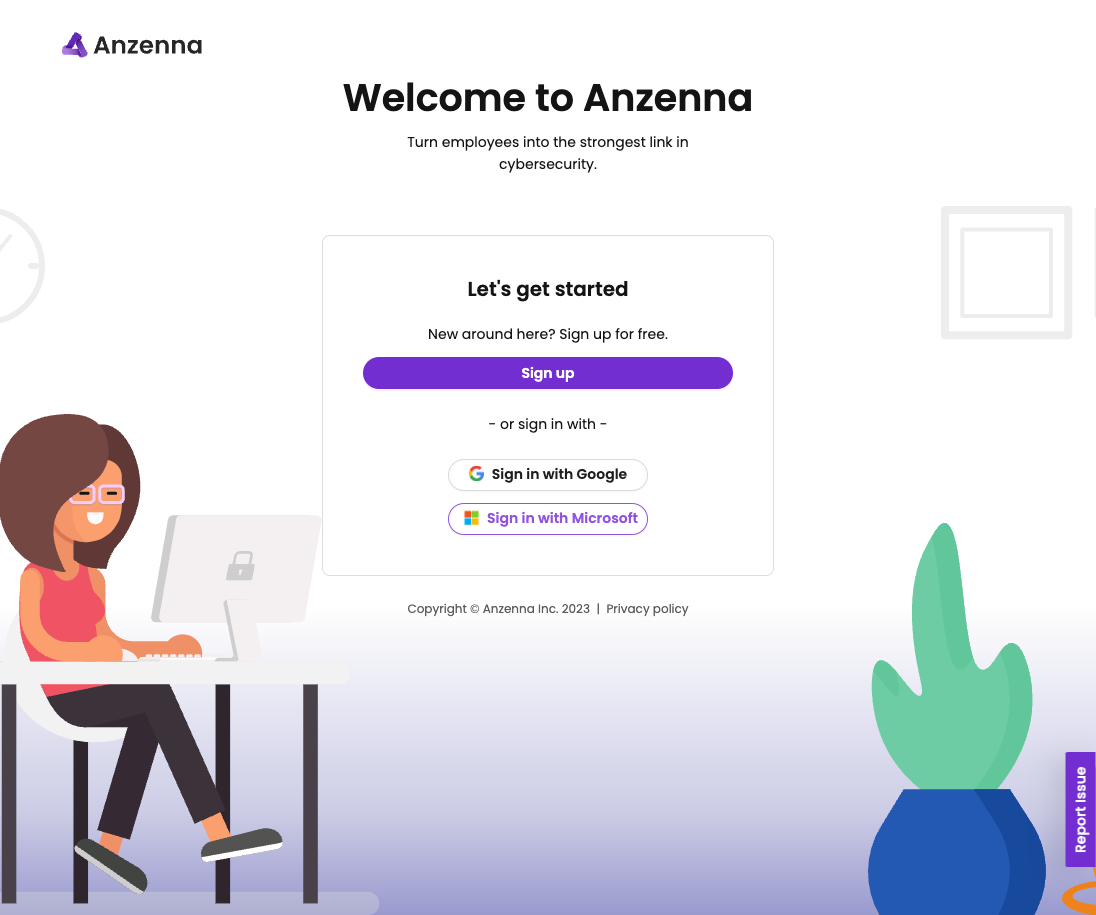Click the 'or sign in with' divider text
Viewport: 1096px width, 915px height.
[548, 424]
